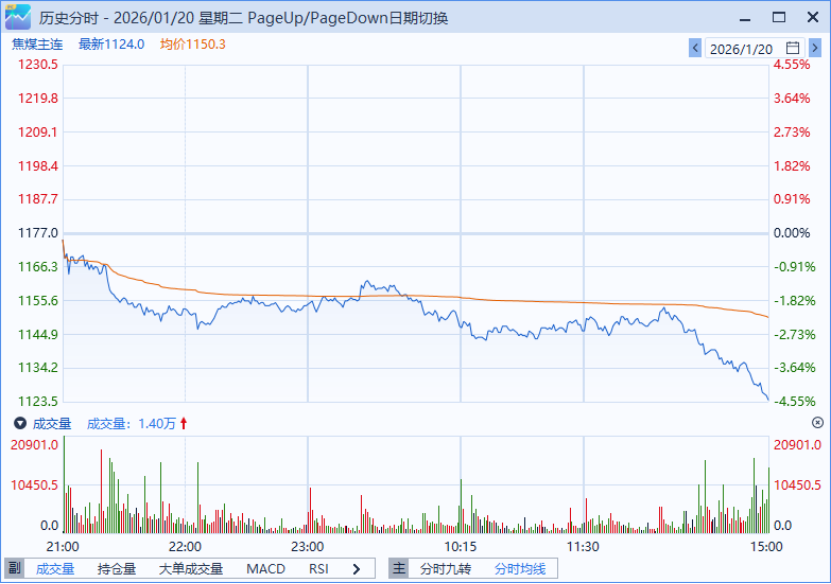Switch to the 持仓量 indicator tab
This screenshot has width=831, height=584.
pos(117,569)
